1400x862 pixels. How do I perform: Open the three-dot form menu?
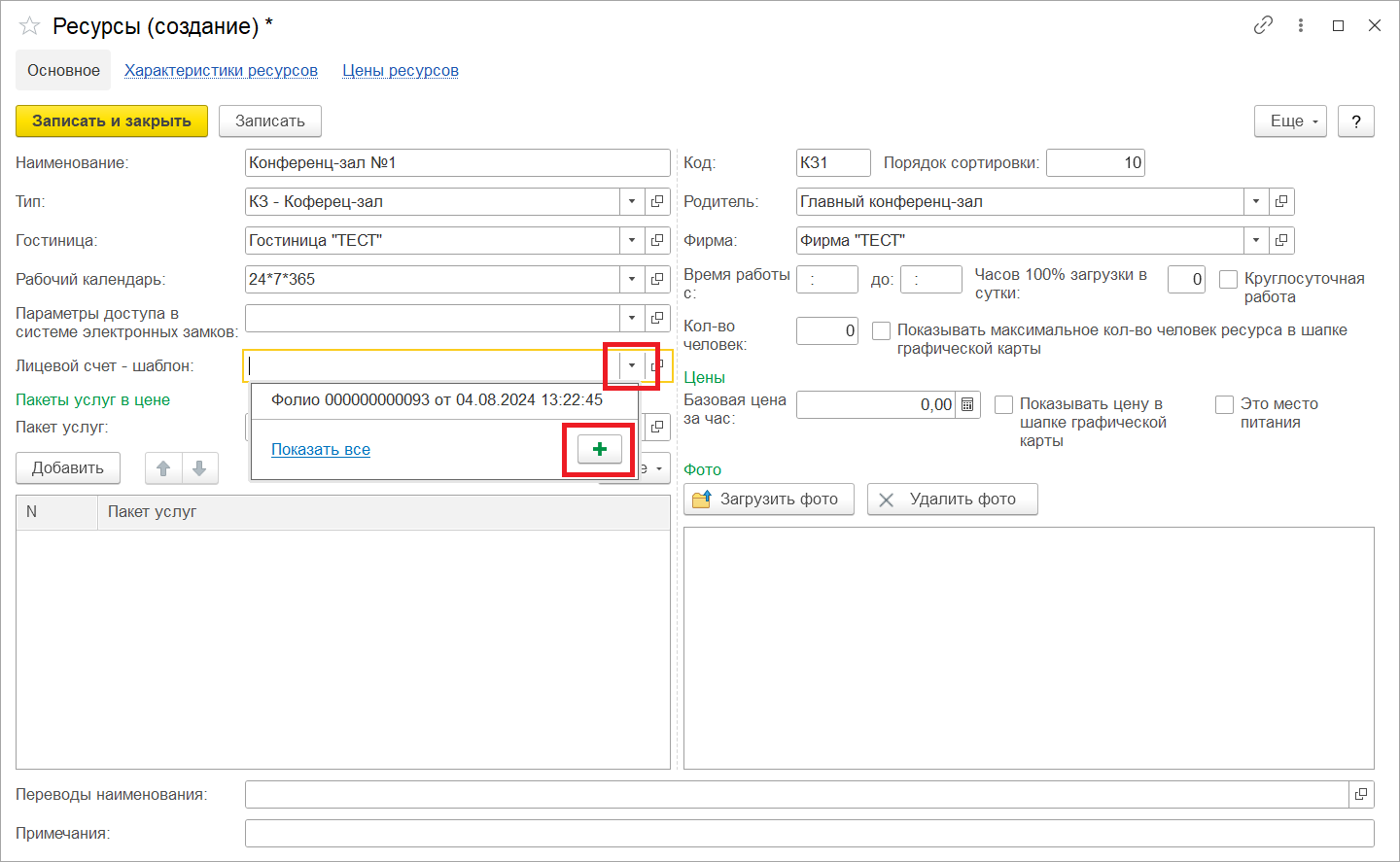click(x=1301, y=25)
